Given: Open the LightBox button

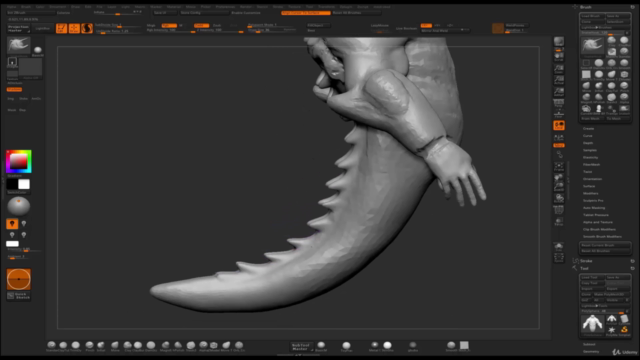Looking at the screenshot, I should [x=43, y=29].
